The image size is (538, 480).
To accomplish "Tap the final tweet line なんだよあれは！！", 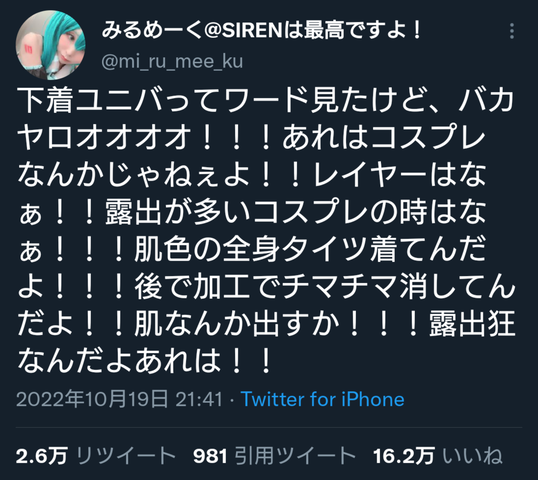I will pos(145,360).
